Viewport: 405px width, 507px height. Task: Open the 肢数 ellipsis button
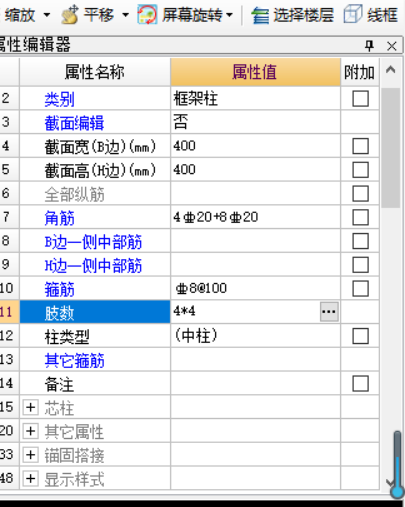click(x=329, y=312)
